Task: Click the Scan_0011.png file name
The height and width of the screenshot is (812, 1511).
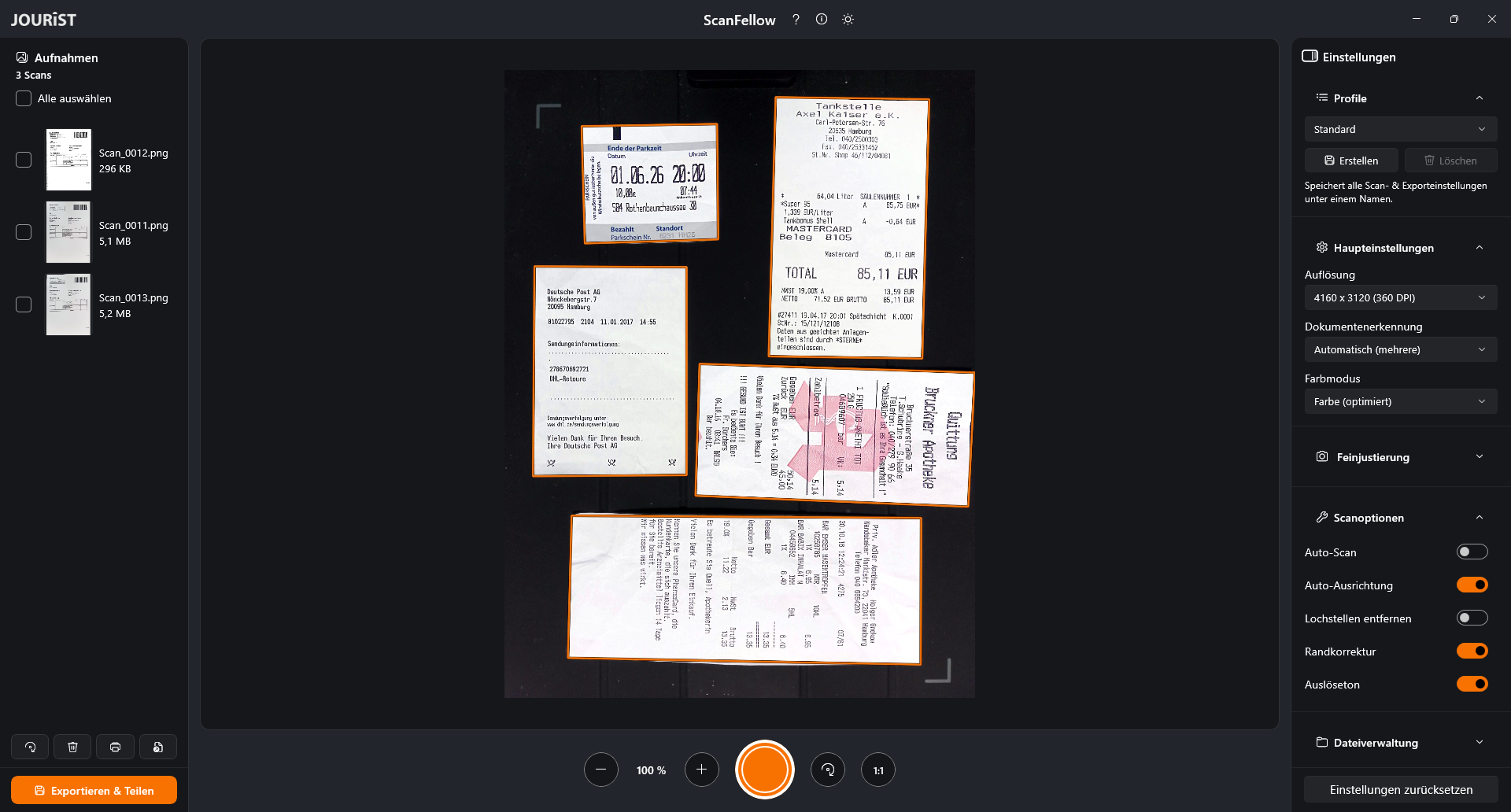Action: point(134,226)
